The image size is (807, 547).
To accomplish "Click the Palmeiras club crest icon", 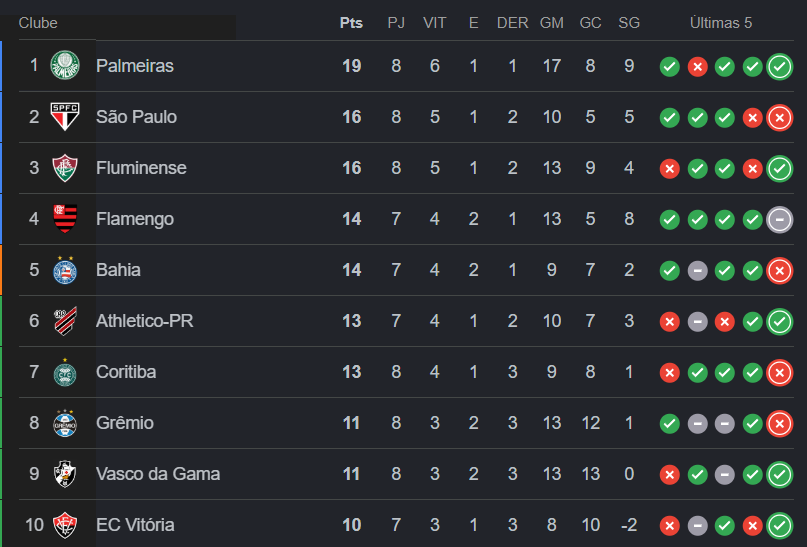I will [65, 66].
